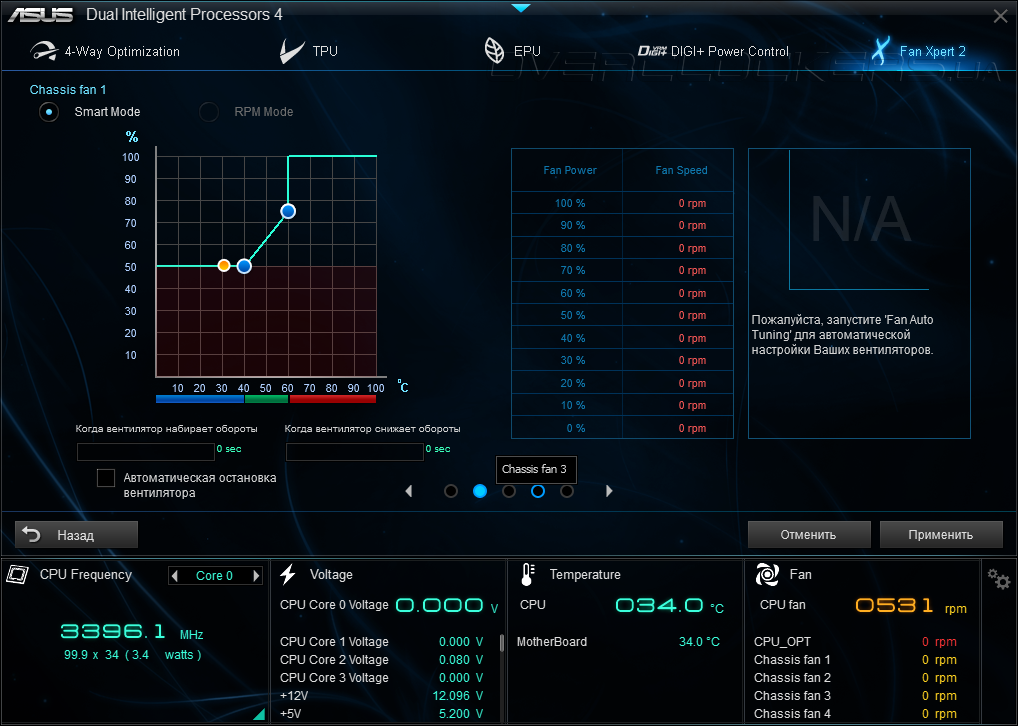Click the CPU Frequency chip icon

18,574
